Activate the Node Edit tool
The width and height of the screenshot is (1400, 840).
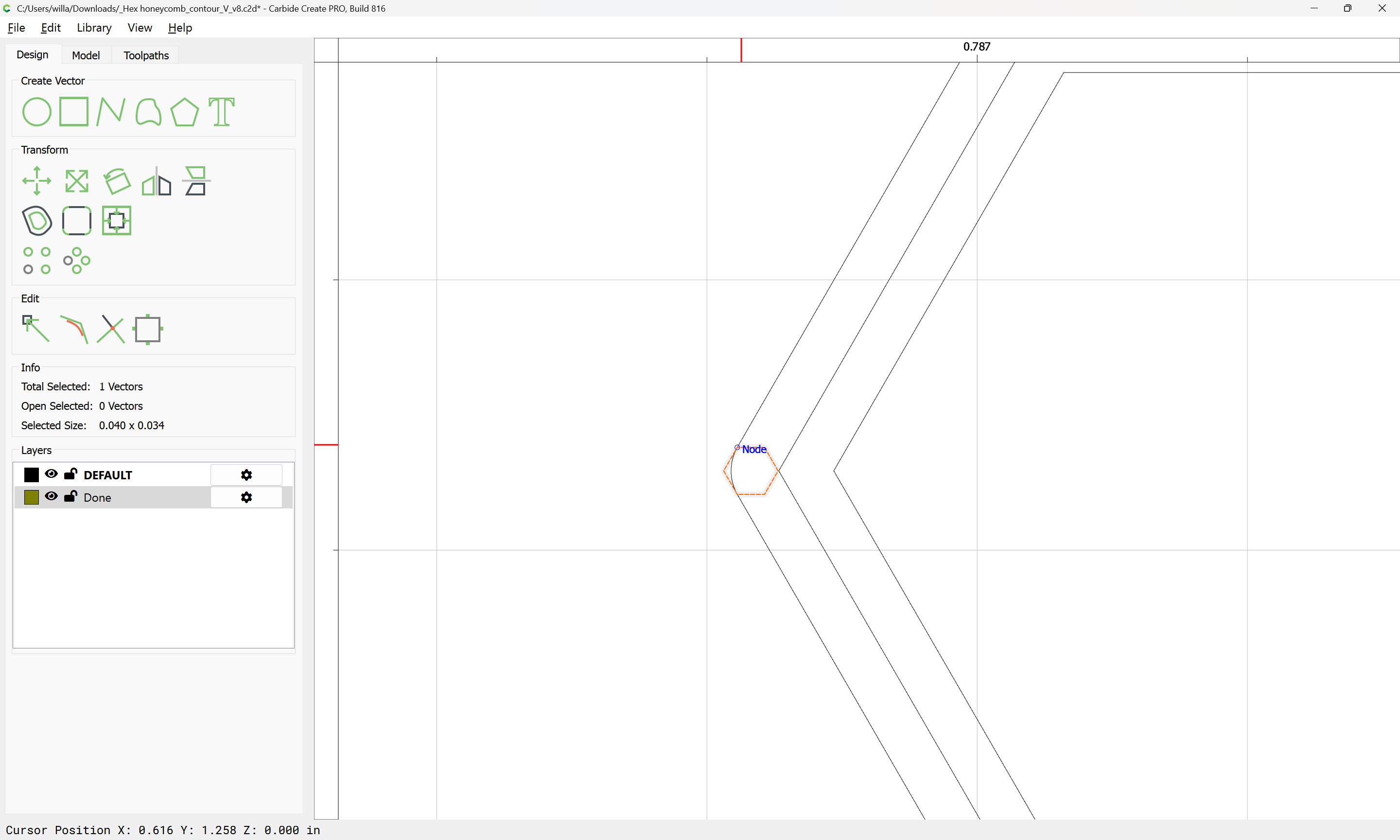tap(35, 329)
